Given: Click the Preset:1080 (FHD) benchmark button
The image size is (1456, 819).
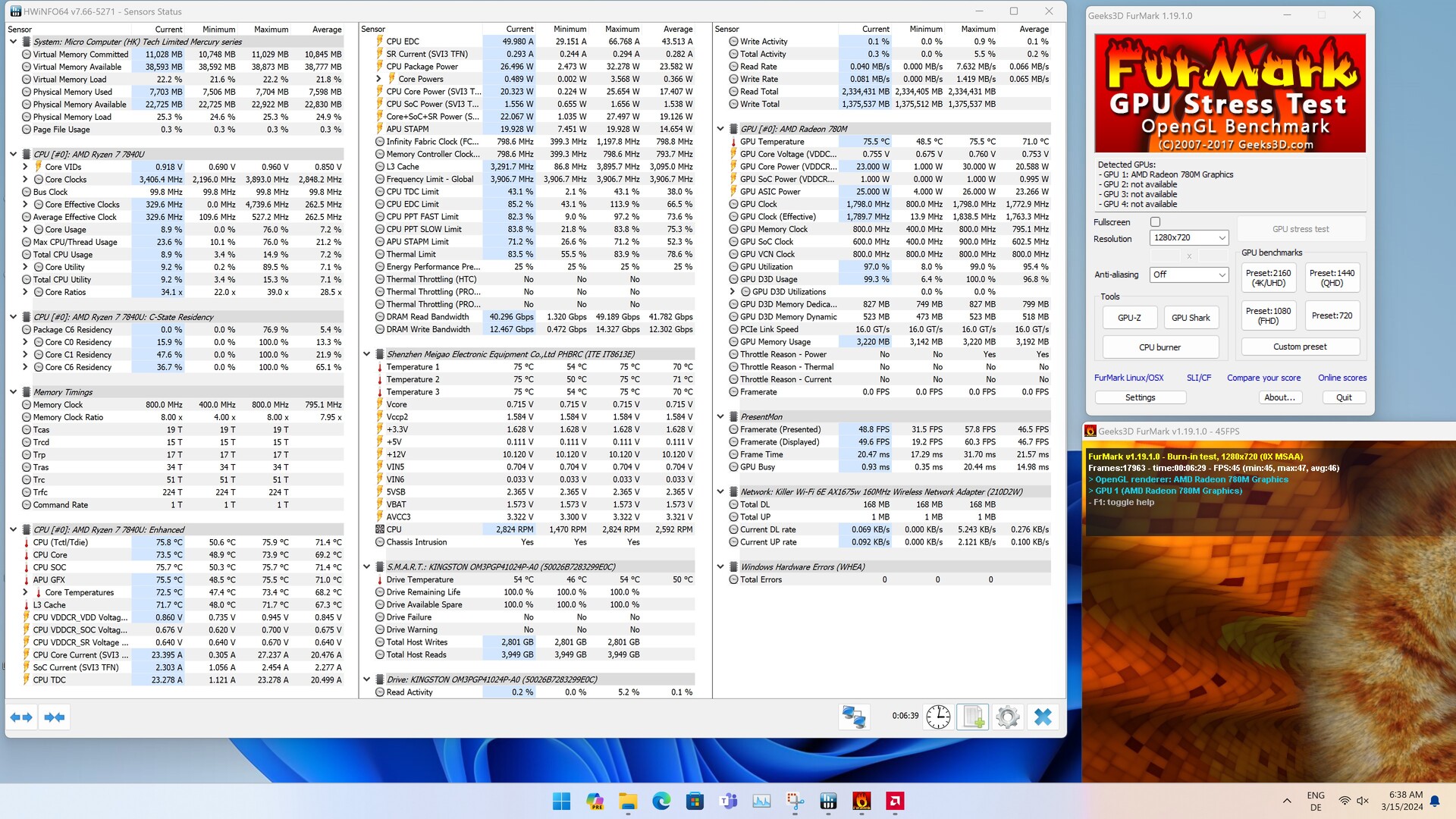Looking at the screenshot, I should [x=1268, y=315].
